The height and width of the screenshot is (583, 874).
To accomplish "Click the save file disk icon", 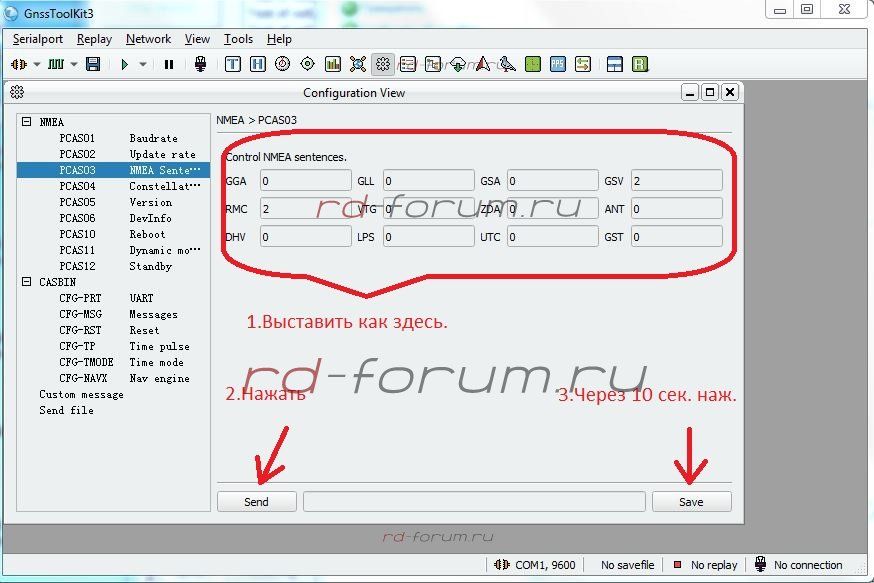I will pos(93,64).
